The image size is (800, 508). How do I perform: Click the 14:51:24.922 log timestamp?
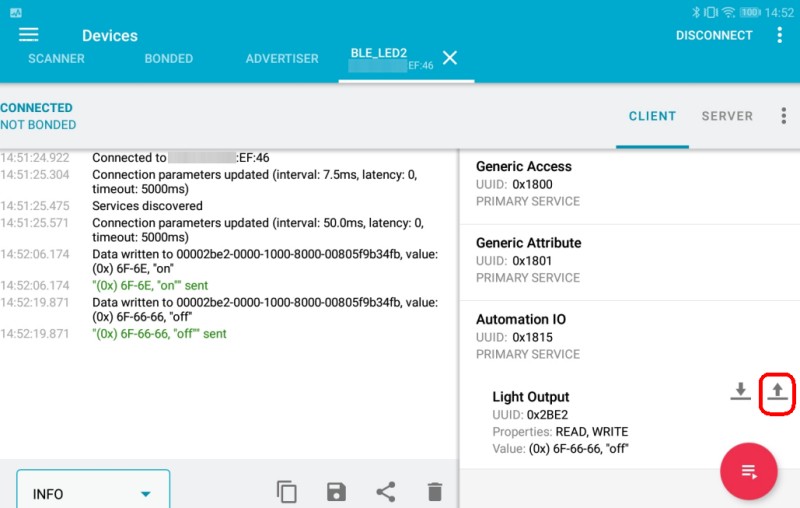coord(35,158)
